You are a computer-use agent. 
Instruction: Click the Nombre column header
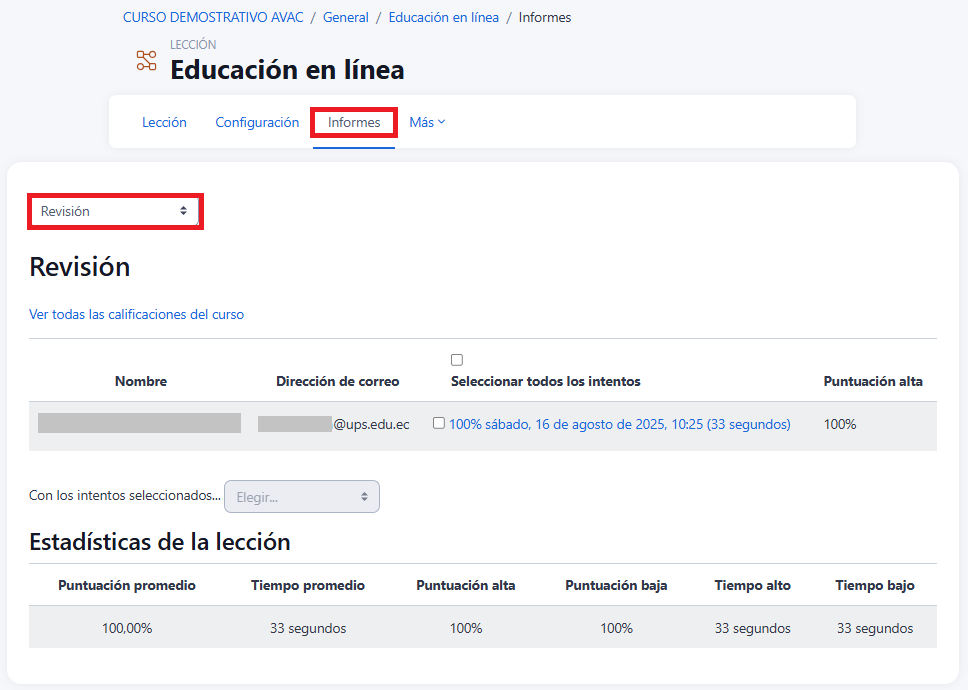pyautogui.click(x=141, y=381)
